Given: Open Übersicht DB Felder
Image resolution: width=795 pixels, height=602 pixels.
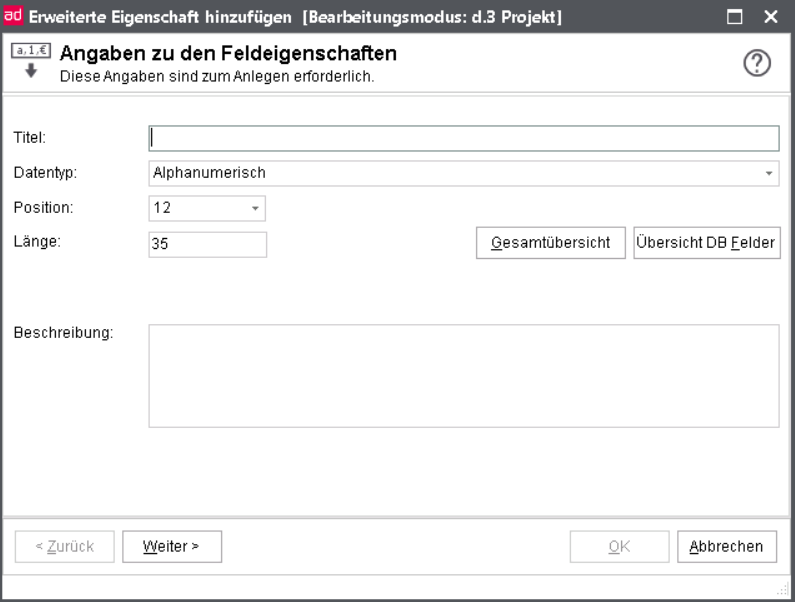Looking at the screenshot, I should [x=706, y=243].
